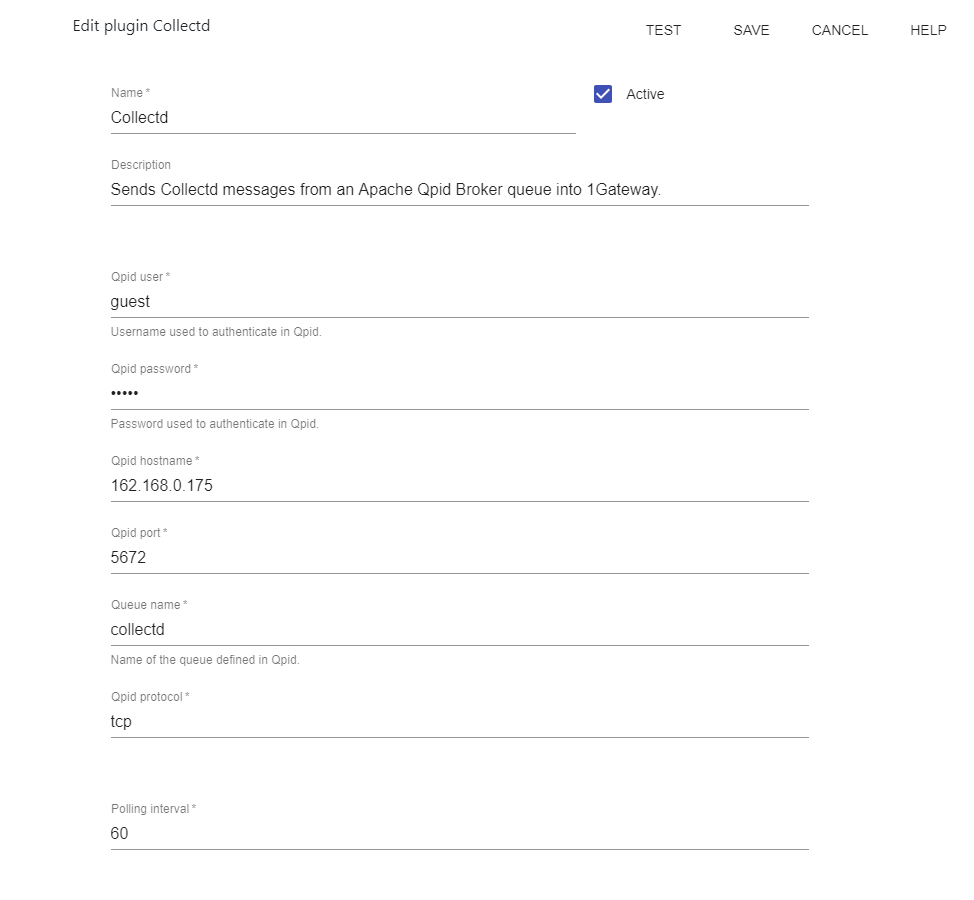Focus the Queue name field with lowercase collectd

coord(459,629)
